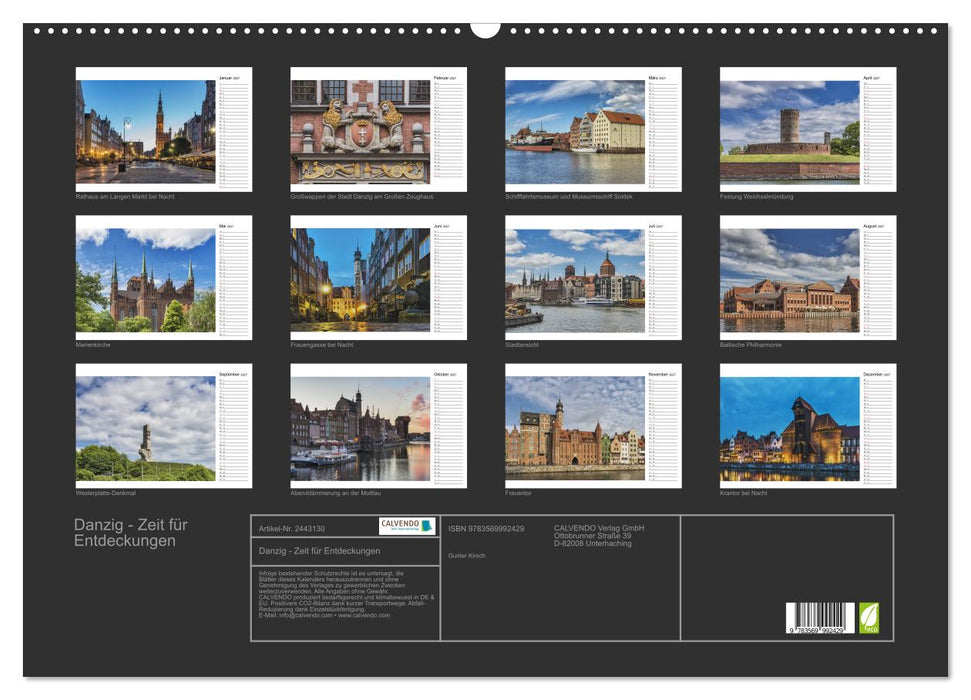Click the text 'D-82008 Unterhaching'
This screenshot has height=700, width=971.
pos(593,543)
